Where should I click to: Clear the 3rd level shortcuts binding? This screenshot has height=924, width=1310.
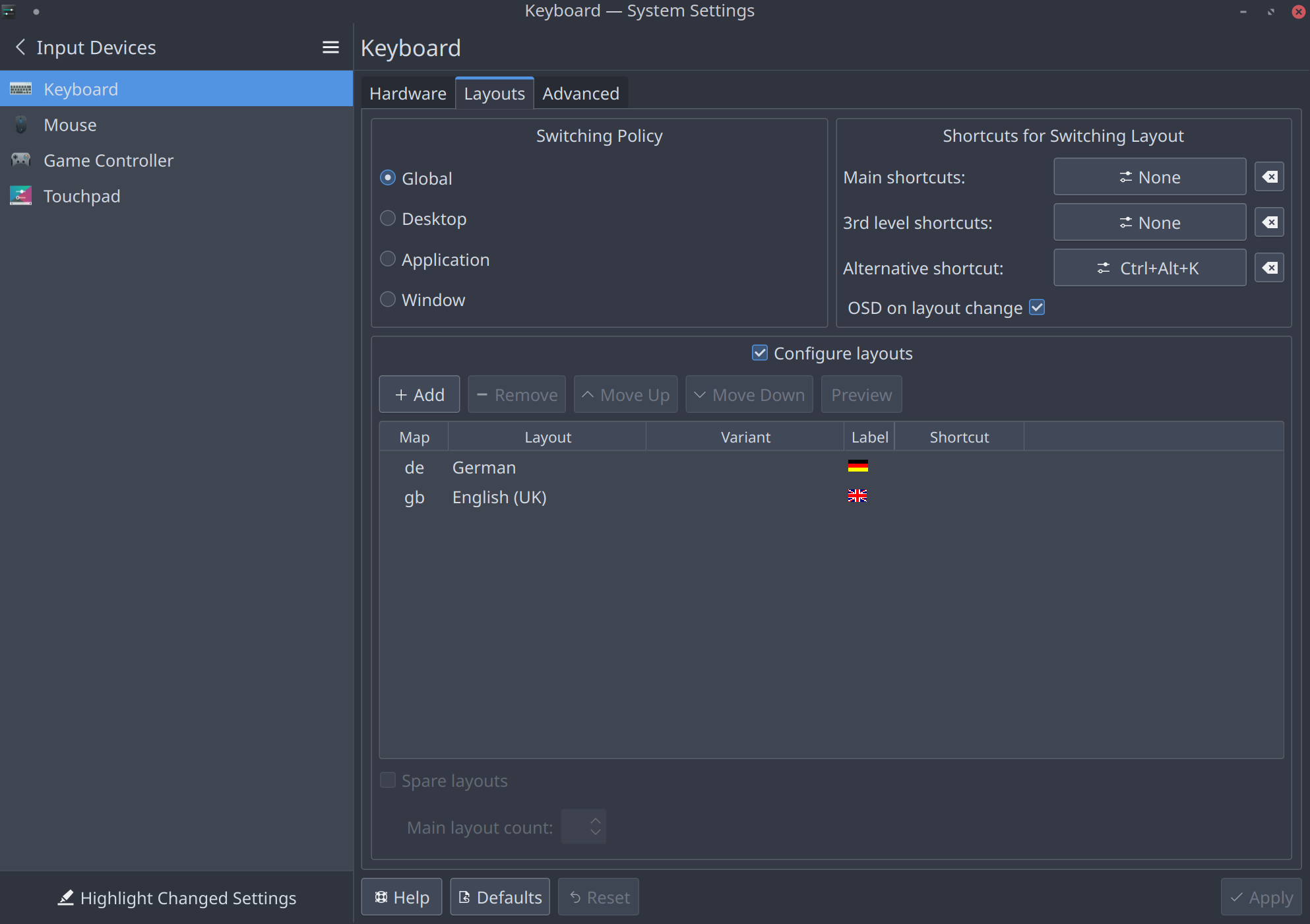pos(1269,222)
